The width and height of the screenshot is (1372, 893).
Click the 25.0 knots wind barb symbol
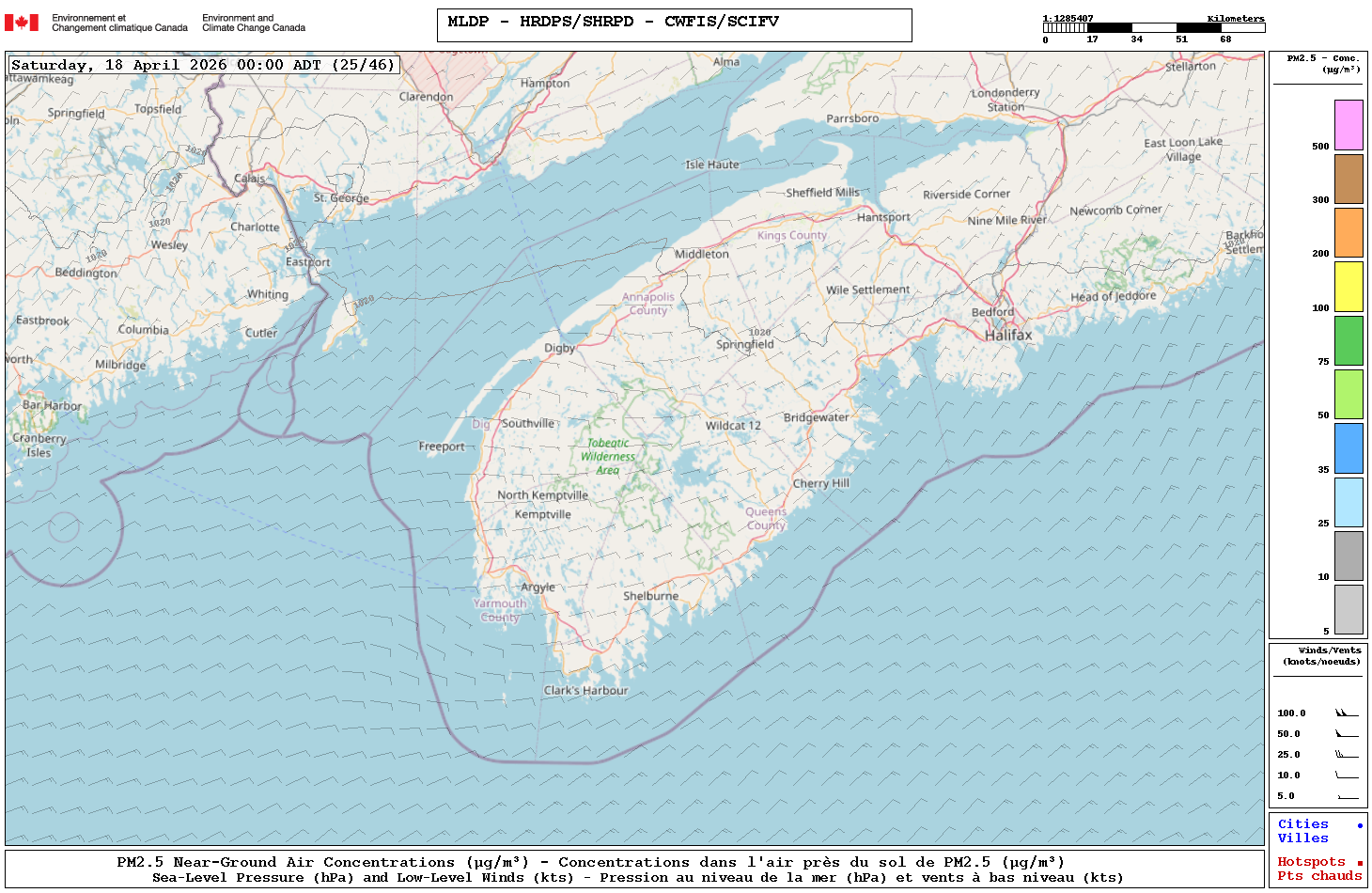coord(1347,755)
